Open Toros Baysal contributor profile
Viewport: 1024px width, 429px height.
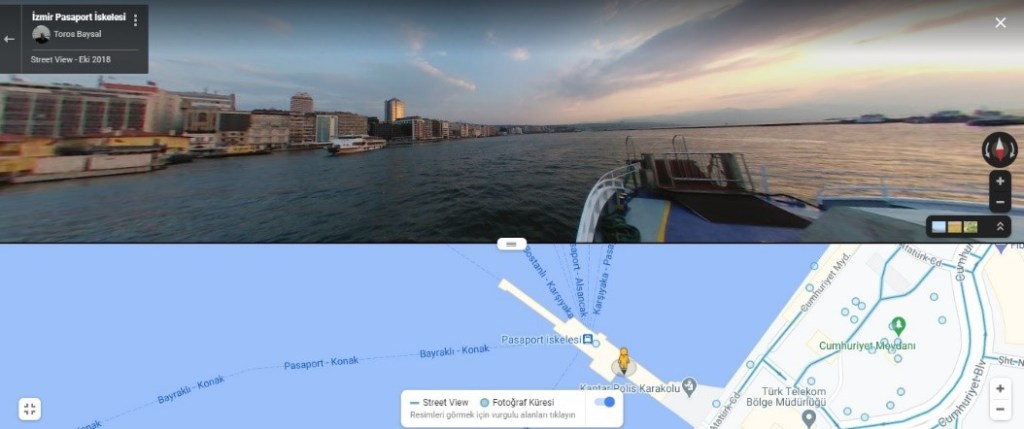pos(77,34)
